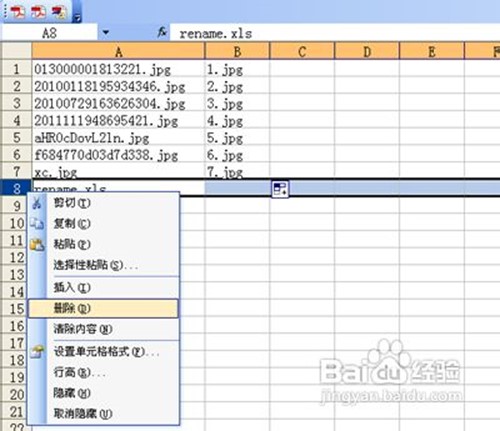
Task: Select row 7 header
Action: 16,172
